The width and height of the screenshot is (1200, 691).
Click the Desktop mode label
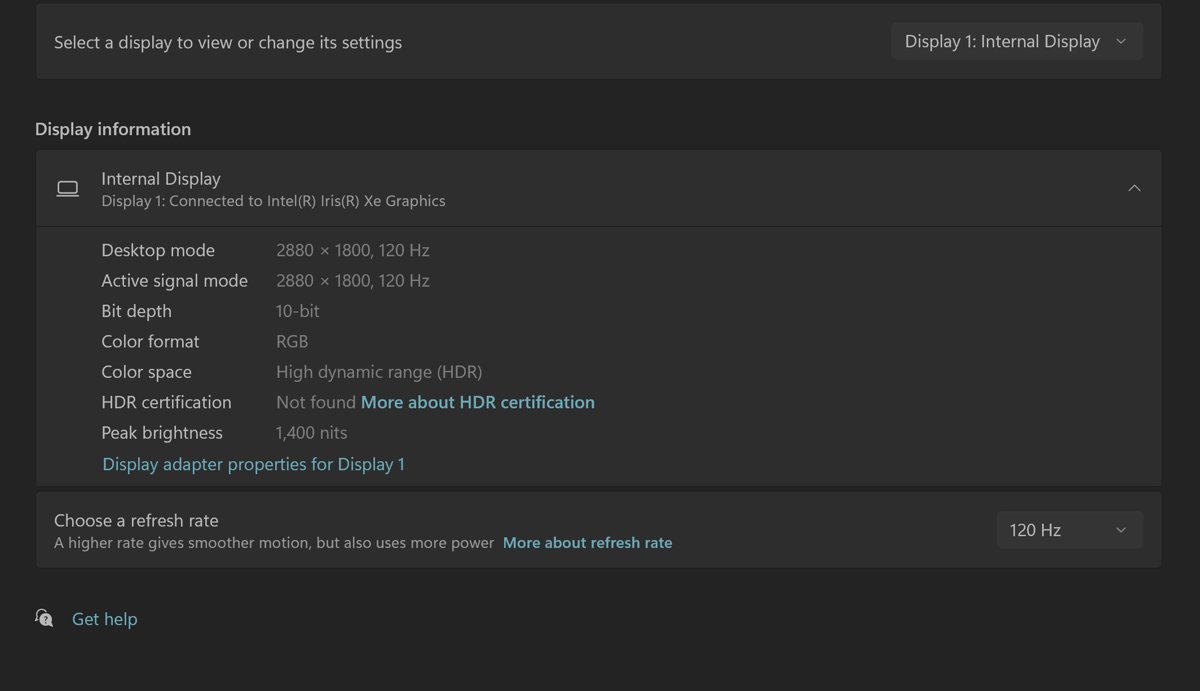pyautogui.click(x=158, y=250)
